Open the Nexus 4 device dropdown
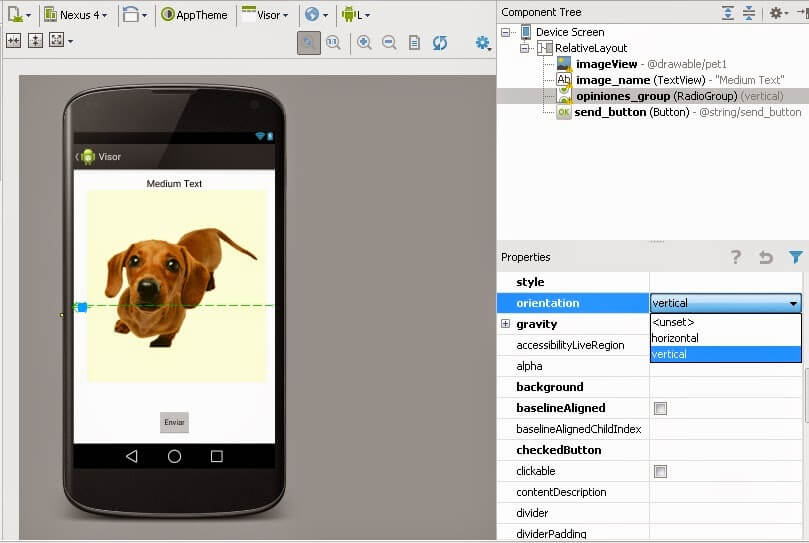 coord(76,15)
